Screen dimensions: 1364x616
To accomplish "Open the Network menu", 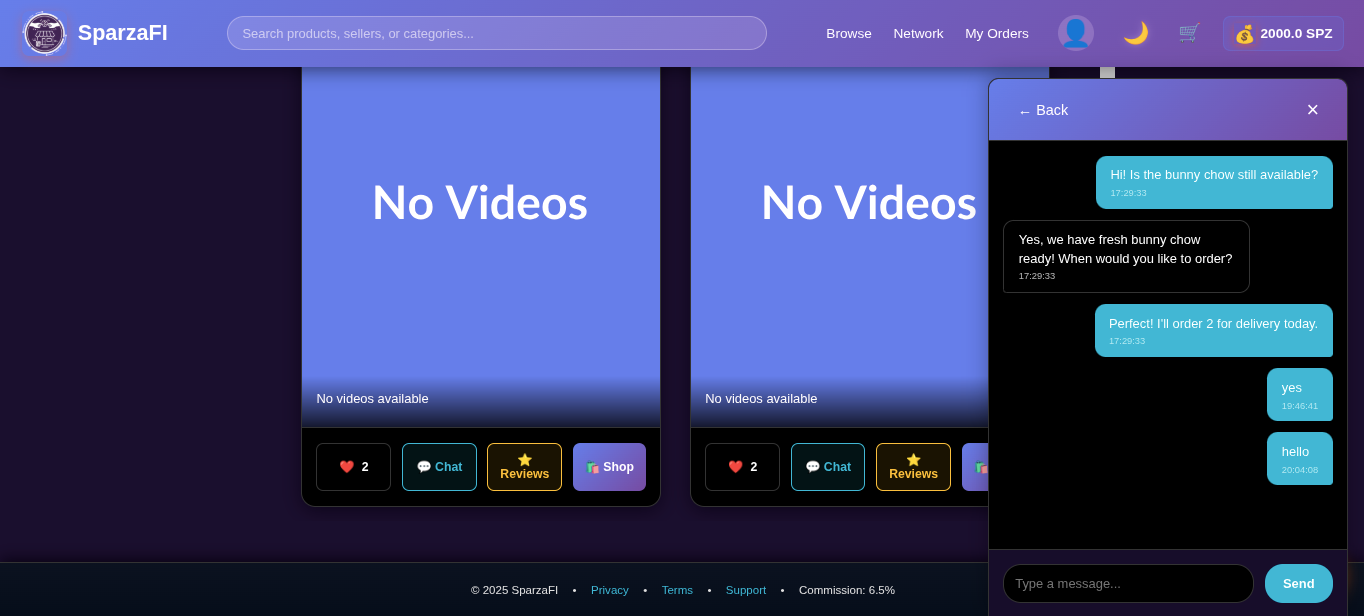I will point(918,33).
